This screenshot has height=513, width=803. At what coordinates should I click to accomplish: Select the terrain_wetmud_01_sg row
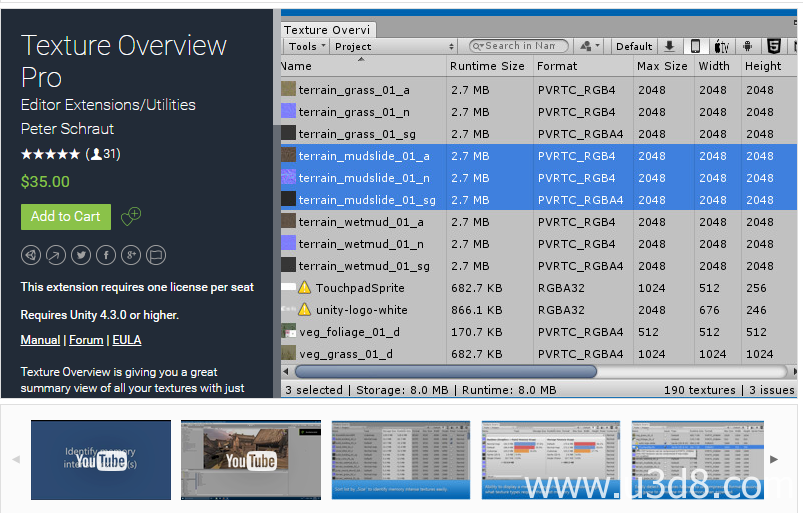(x=539, y=265)
